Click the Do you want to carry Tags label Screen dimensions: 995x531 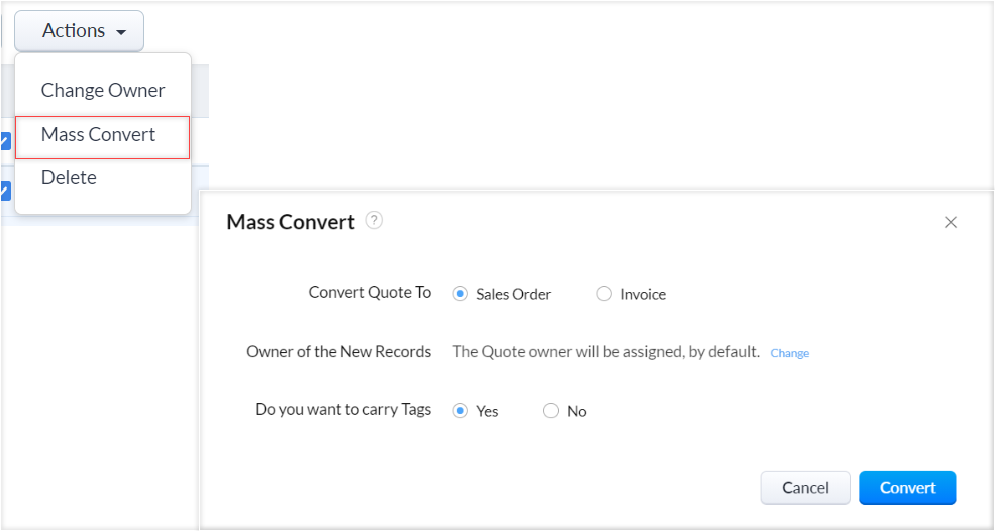pyautogui.click(x=343, y=410)
